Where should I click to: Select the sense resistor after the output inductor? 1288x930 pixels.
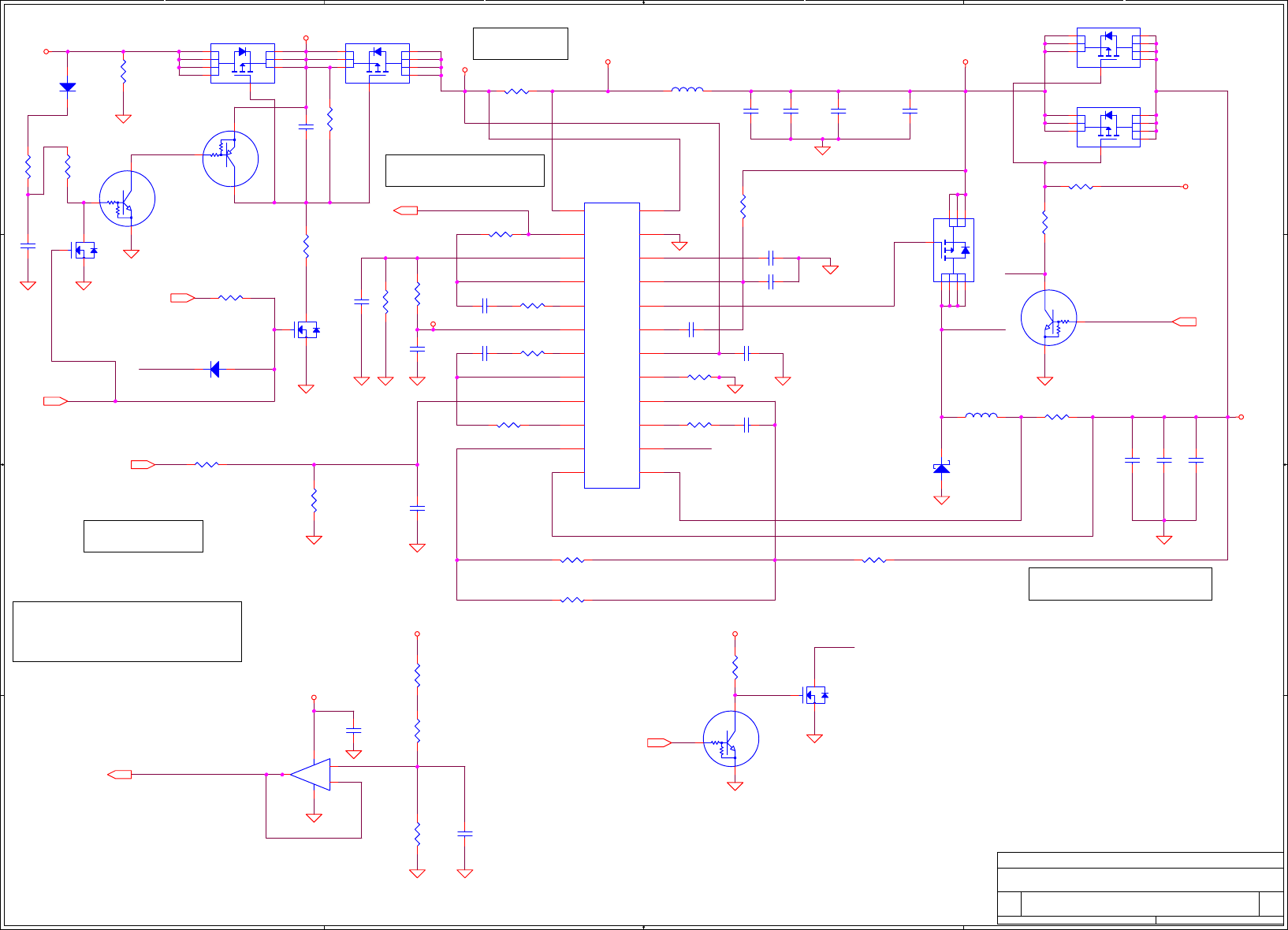click(1056, 417)
